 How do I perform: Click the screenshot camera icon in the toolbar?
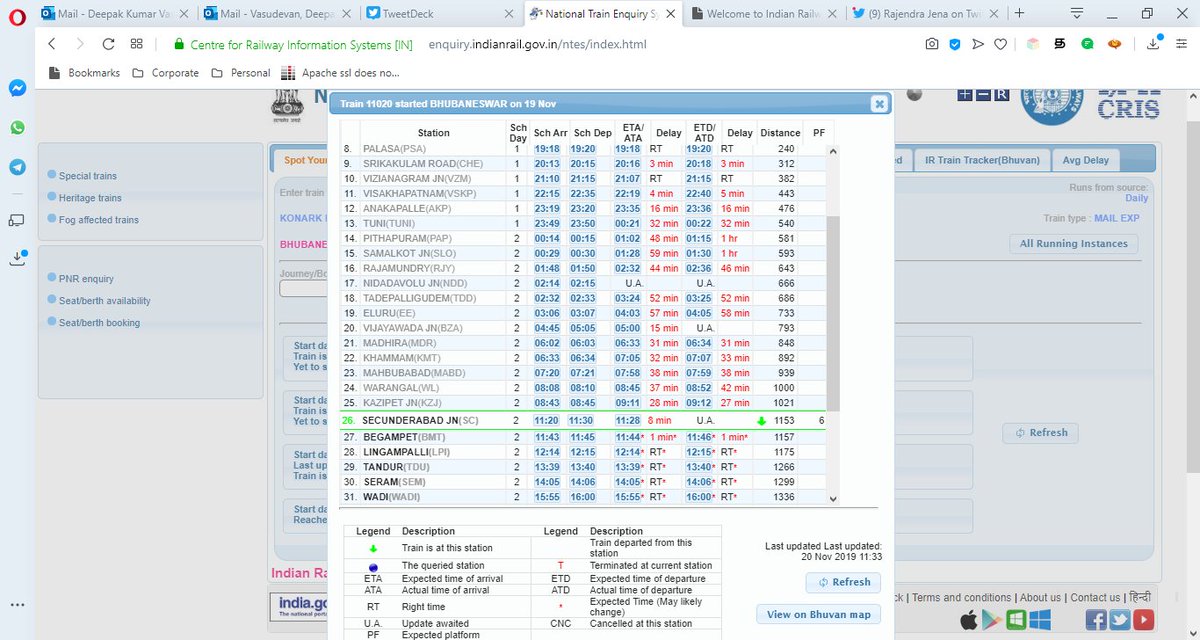(x=932, y=44)
